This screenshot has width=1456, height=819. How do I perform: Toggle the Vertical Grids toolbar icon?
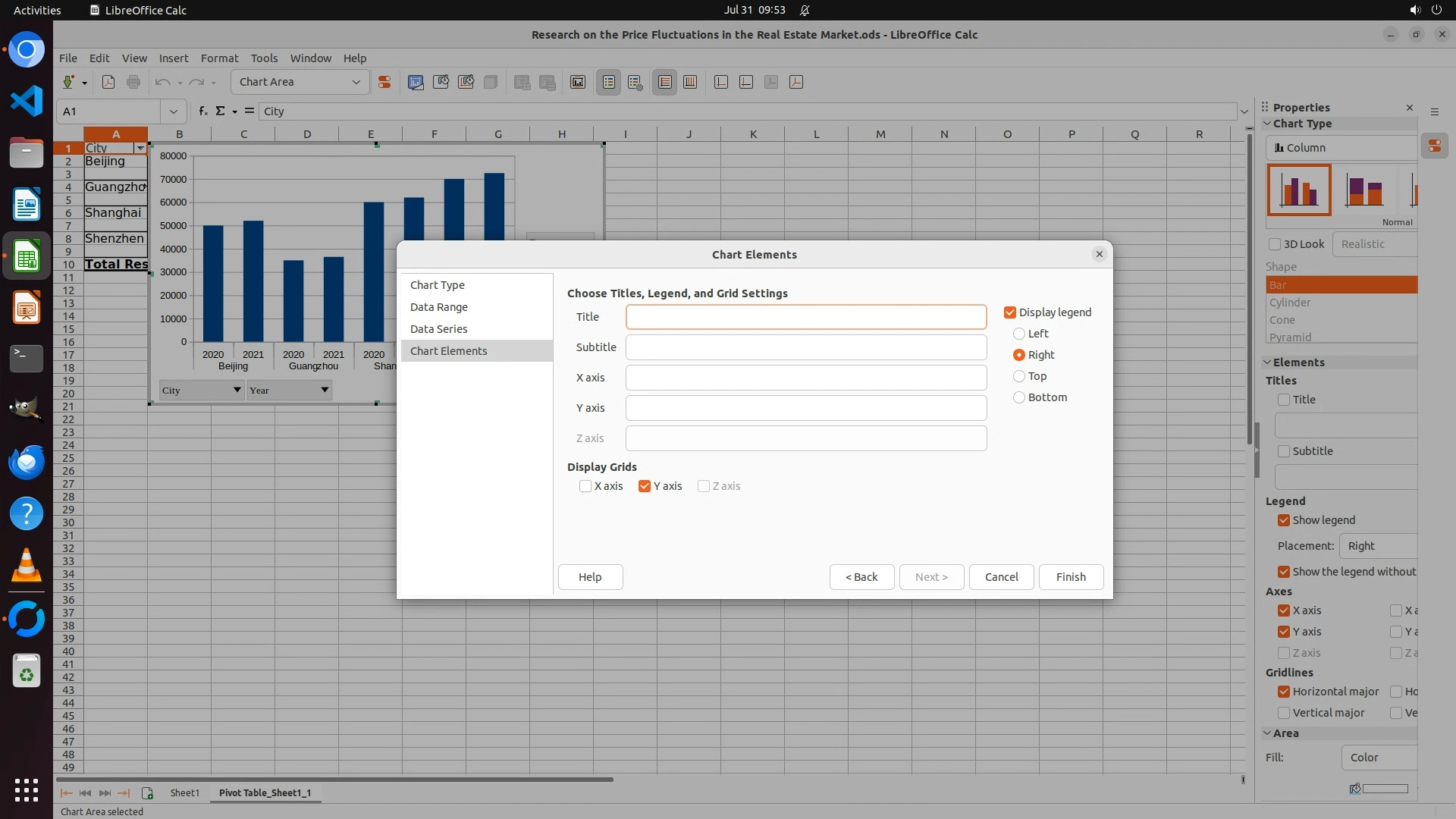pyautogui.click(x=690, y=82)
